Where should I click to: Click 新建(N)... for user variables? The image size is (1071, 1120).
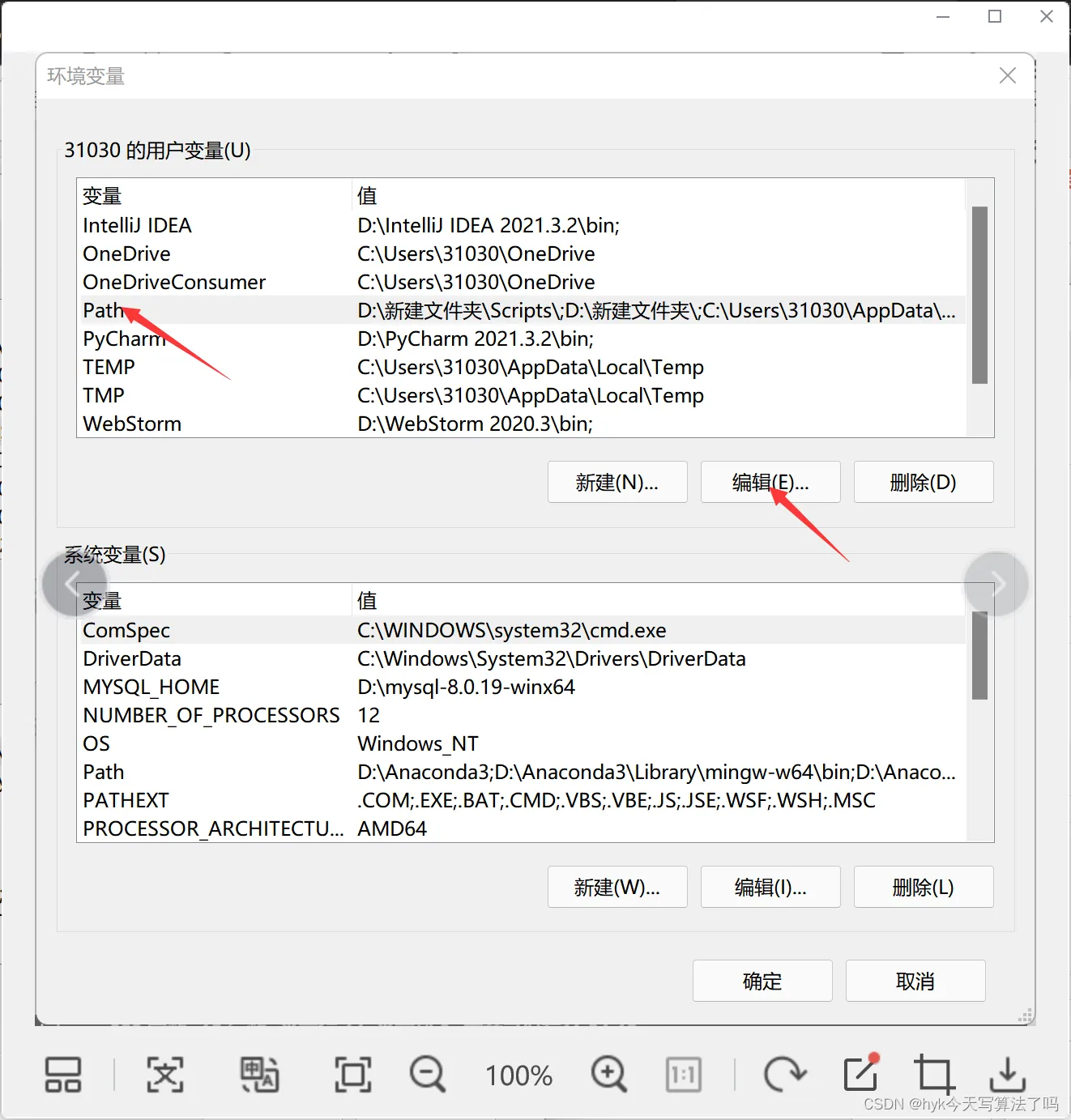(x=617, y=482)
